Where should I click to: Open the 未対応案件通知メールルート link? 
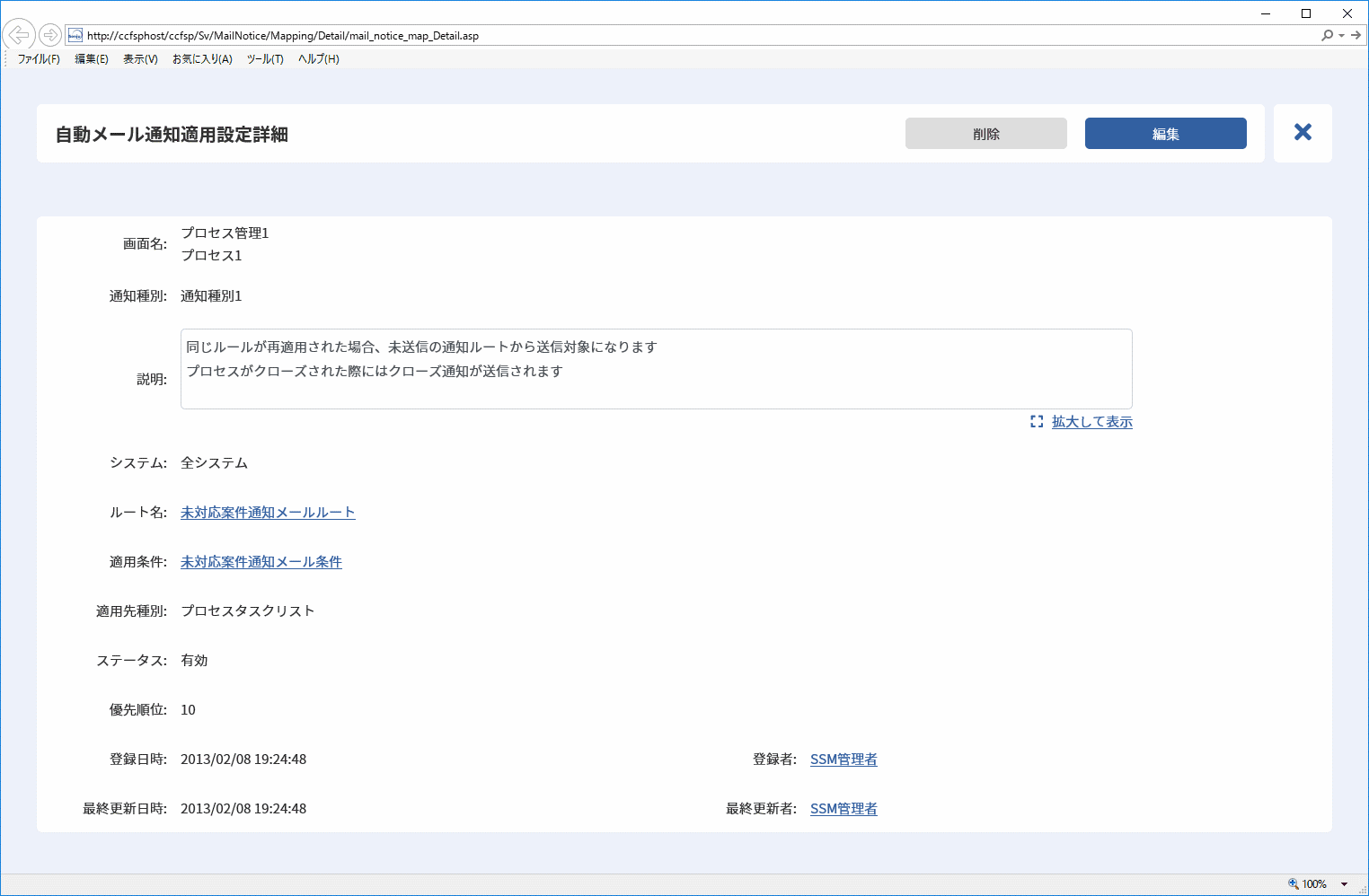268,513
